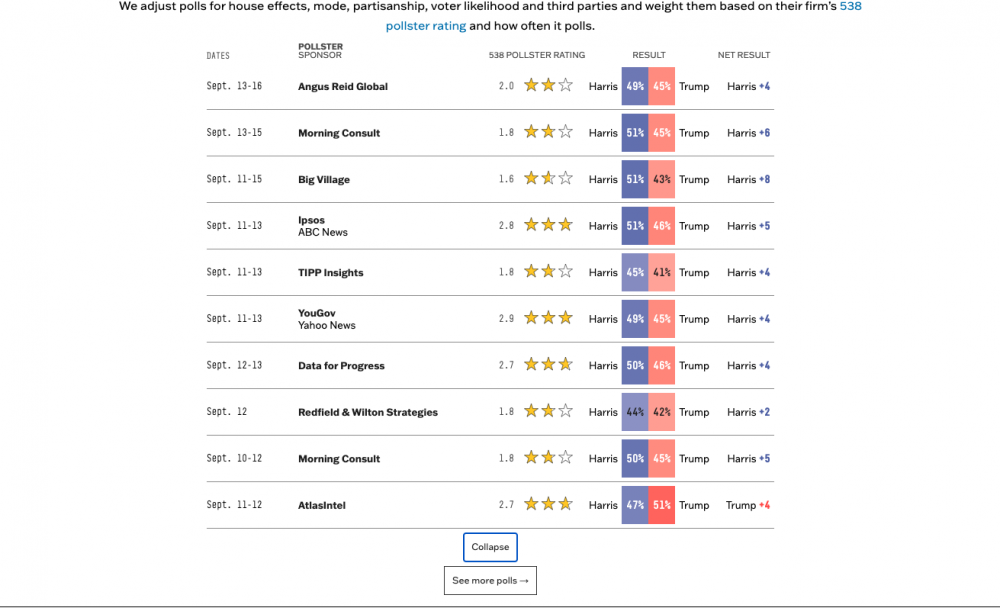
Task: Click Data for Progress star rating
Action: [x=548, y=365]
